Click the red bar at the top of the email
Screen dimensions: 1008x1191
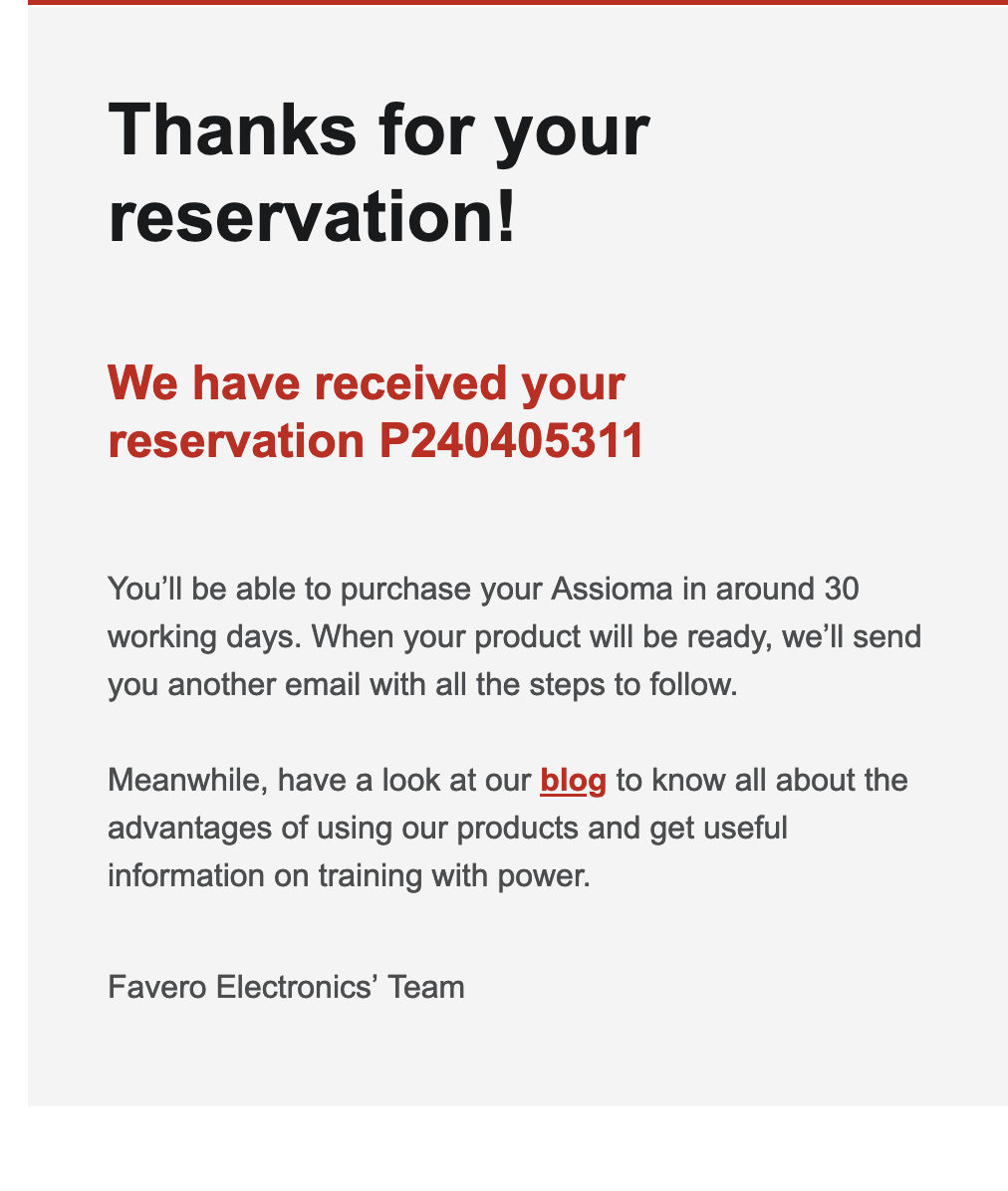pos(518,2)
